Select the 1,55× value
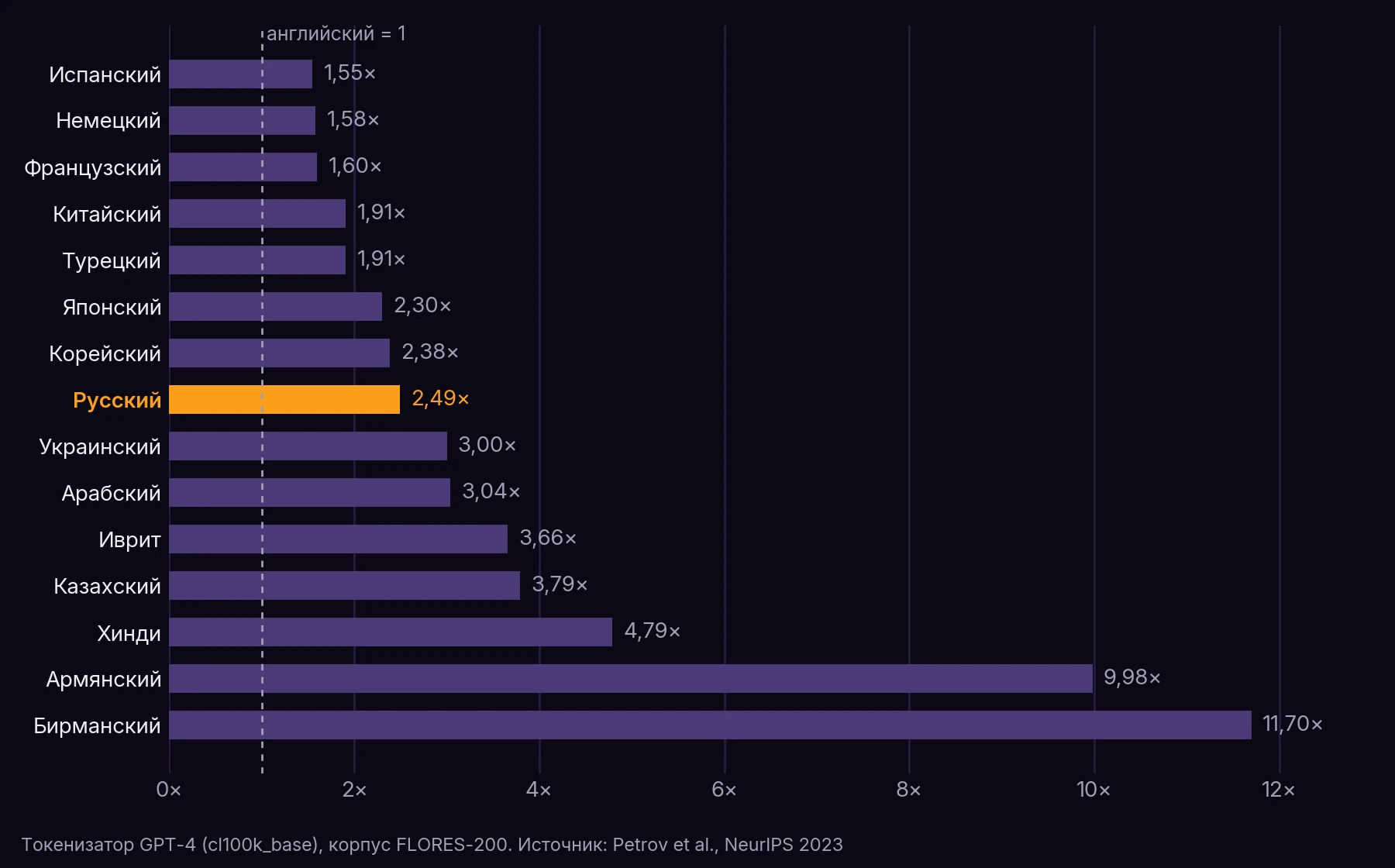The image size is (1395, 868). [x=350, y=73]
